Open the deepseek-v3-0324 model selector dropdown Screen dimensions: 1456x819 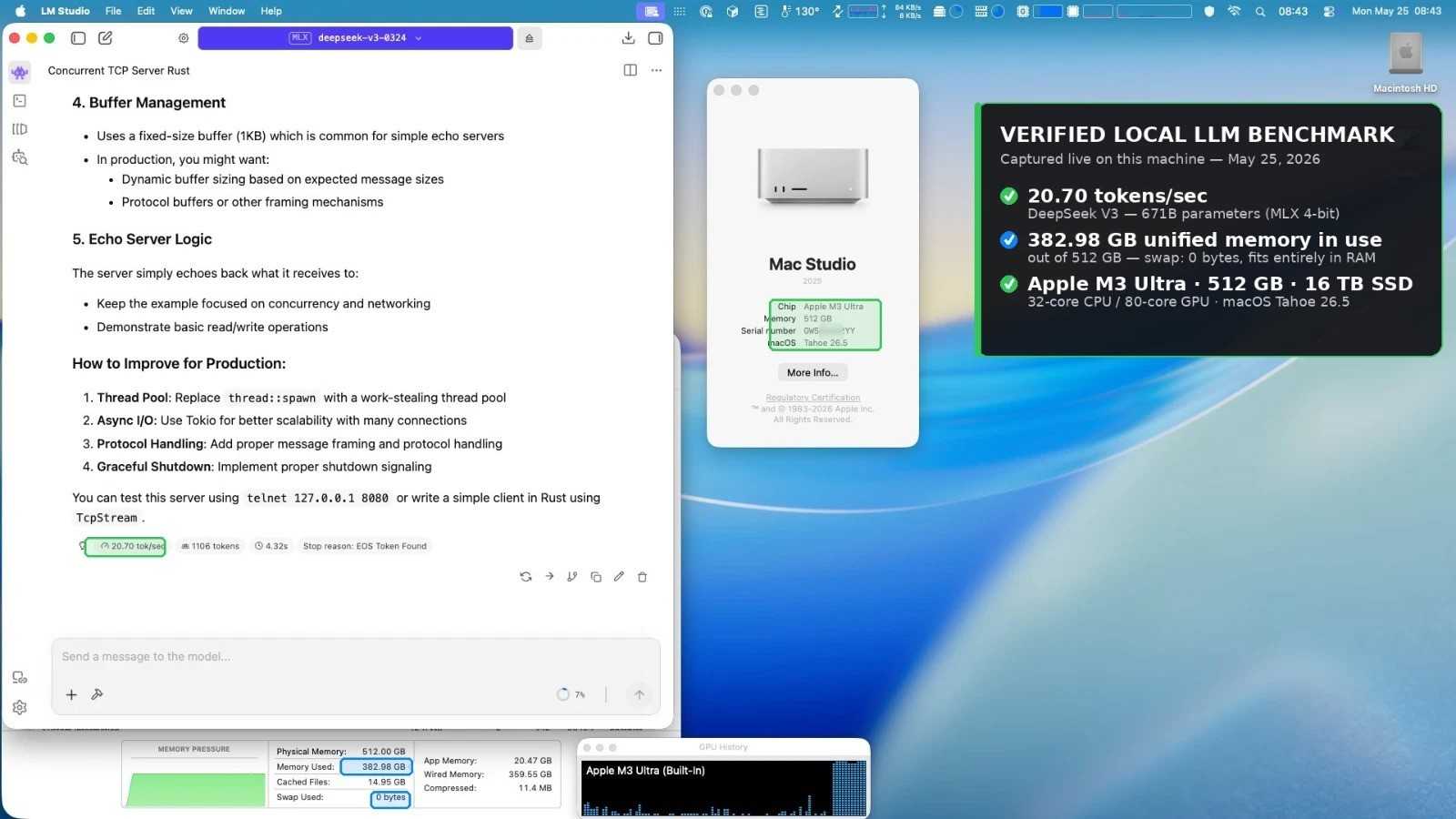pos(356,38)
